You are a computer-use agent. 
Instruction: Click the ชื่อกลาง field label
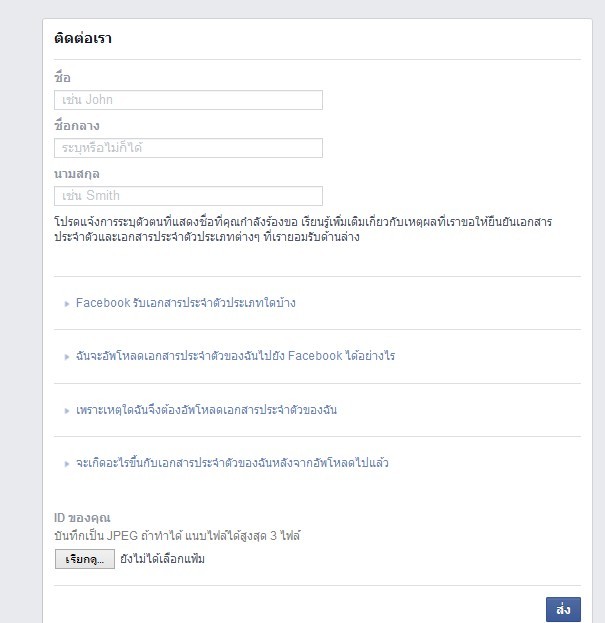point(76,126)
